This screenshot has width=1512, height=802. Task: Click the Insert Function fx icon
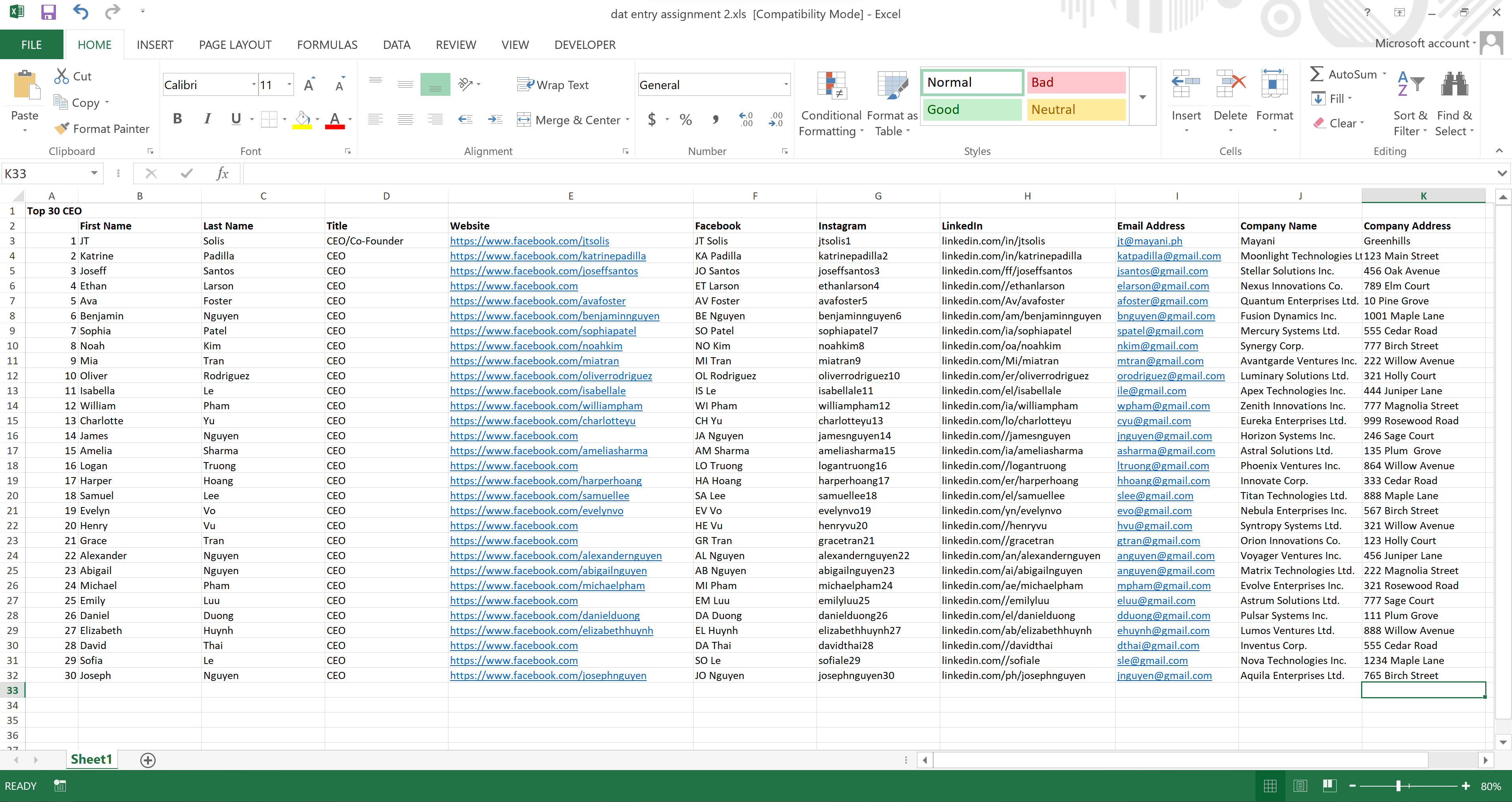[223, 173]
